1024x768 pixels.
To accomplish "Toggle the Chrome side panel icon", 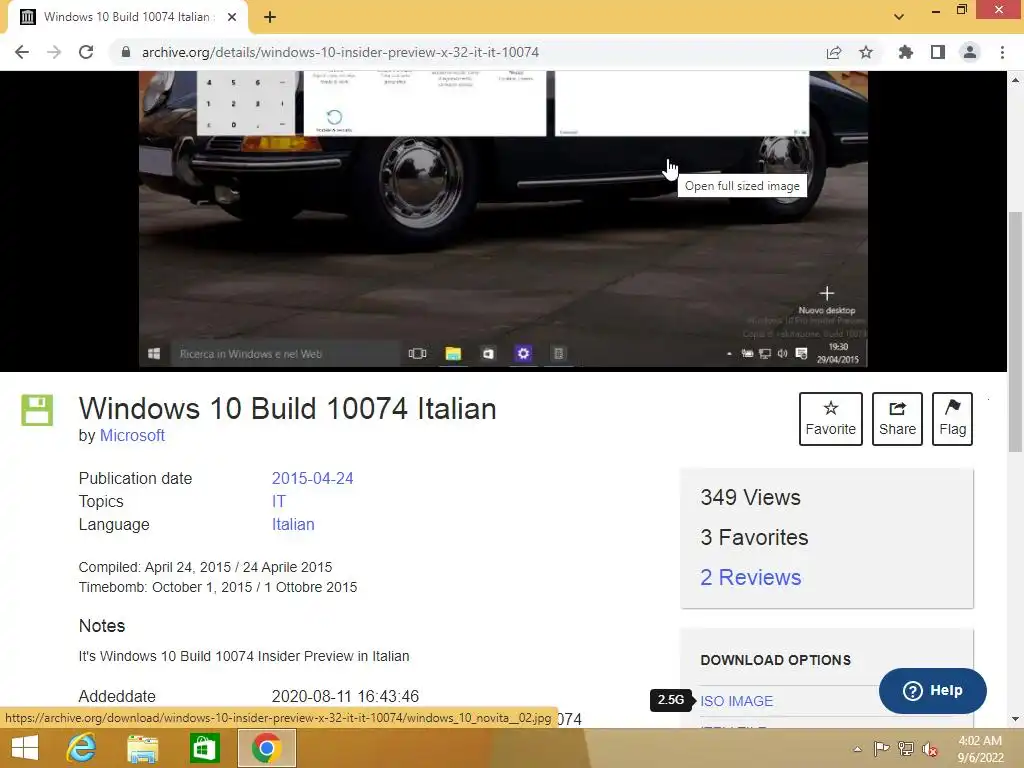I will 938,52.
